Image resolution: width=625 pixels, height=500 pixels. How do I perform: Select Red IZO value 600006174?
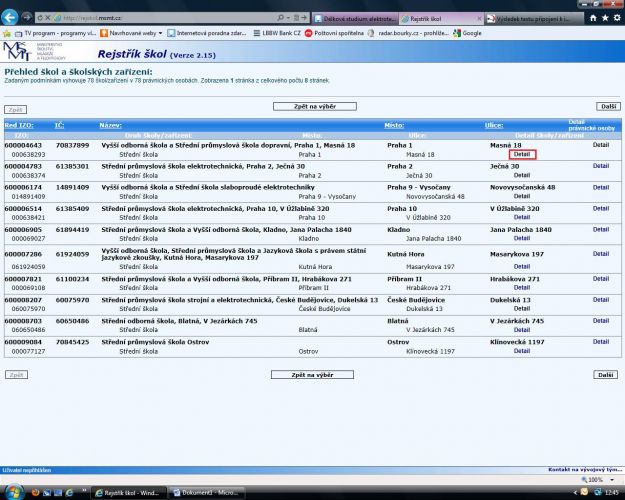23,187
